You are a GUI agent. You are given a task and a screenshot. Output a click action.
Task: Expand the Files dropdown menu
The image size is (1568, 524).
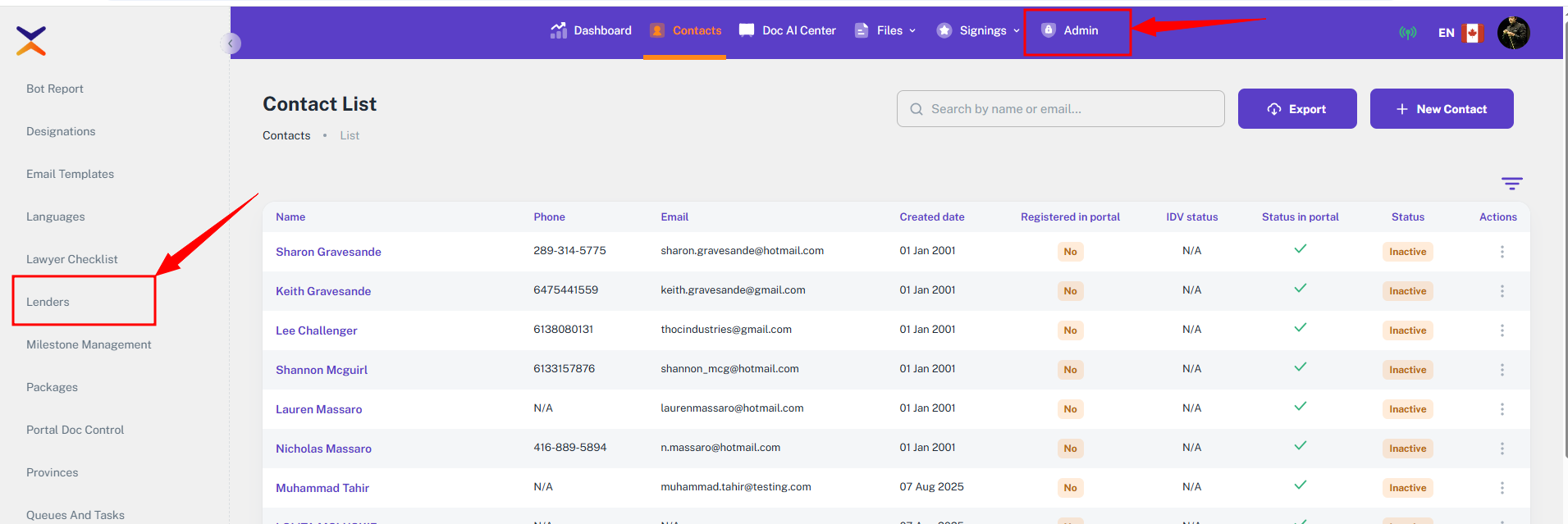tap(885, 30)
